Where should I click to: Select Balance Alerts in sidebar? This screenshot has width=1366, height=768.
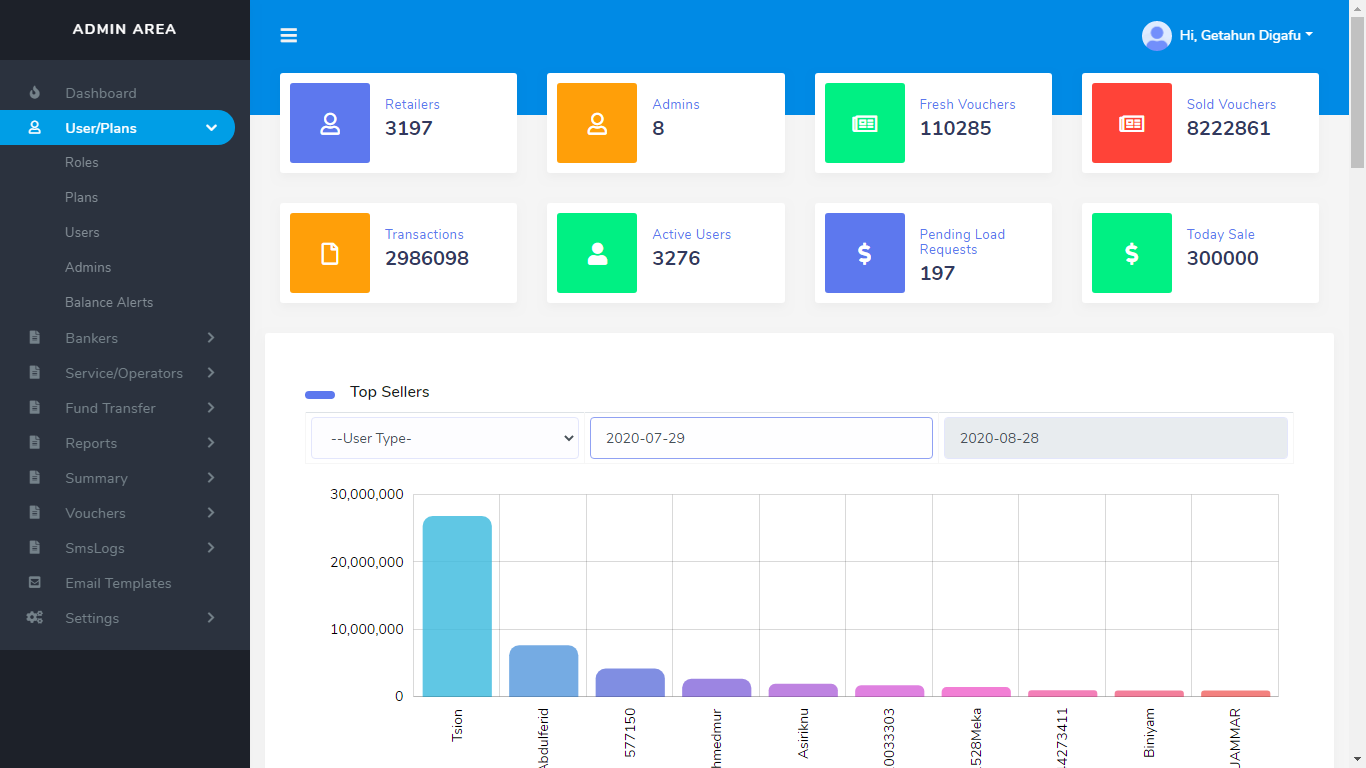point(109,302)
